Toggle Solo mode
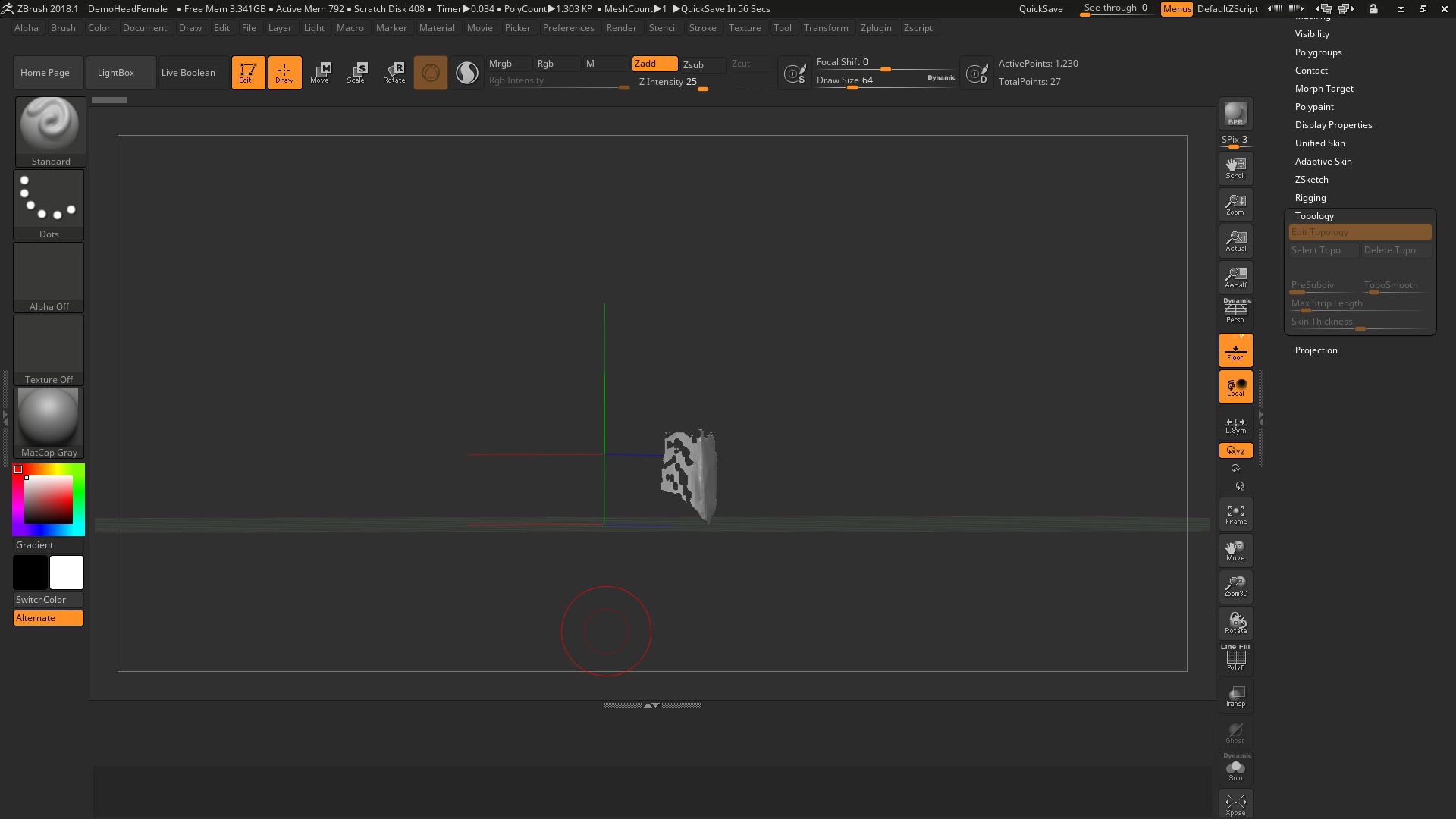This screenshot has width=1456, height=819. [1235, 767]
